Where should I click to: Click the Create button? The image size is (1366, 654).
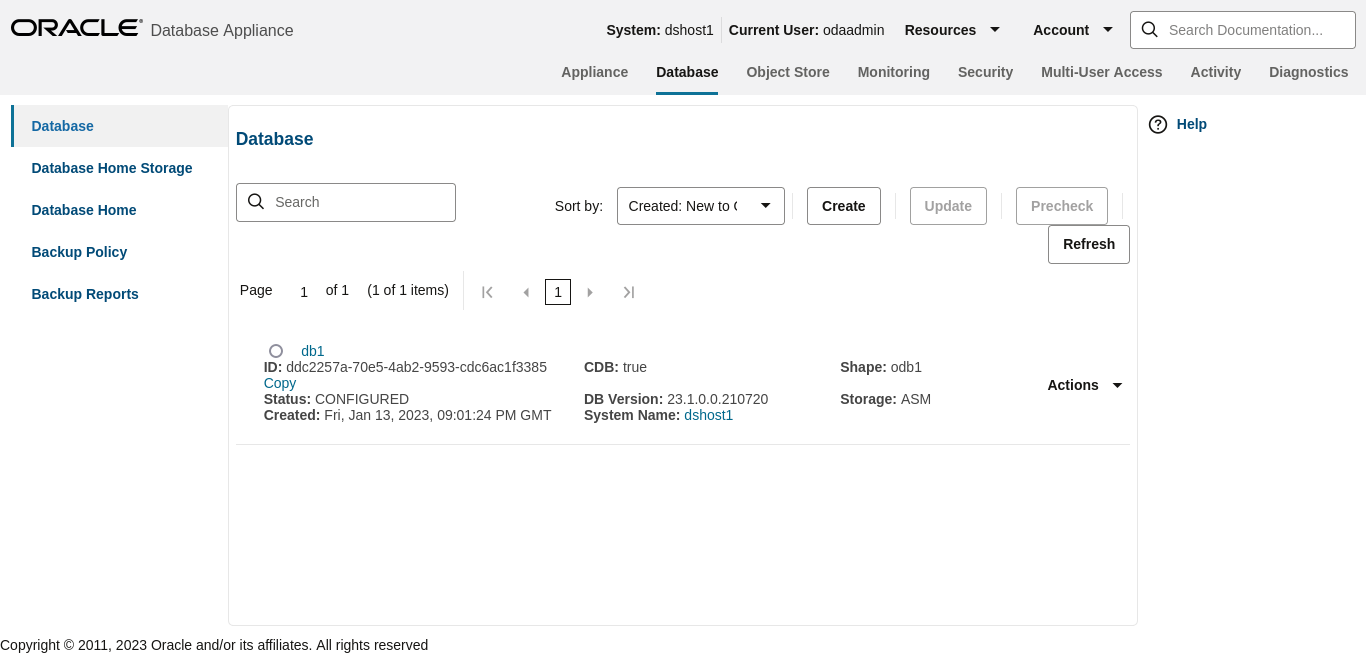[844, 206]
